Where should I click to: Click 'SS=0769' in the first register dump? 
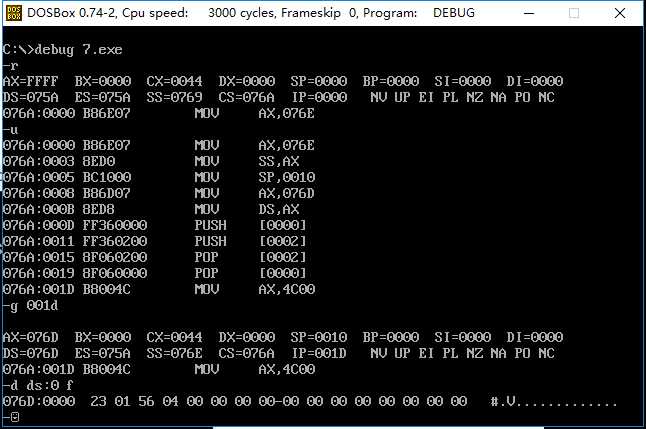pos(174,97)
